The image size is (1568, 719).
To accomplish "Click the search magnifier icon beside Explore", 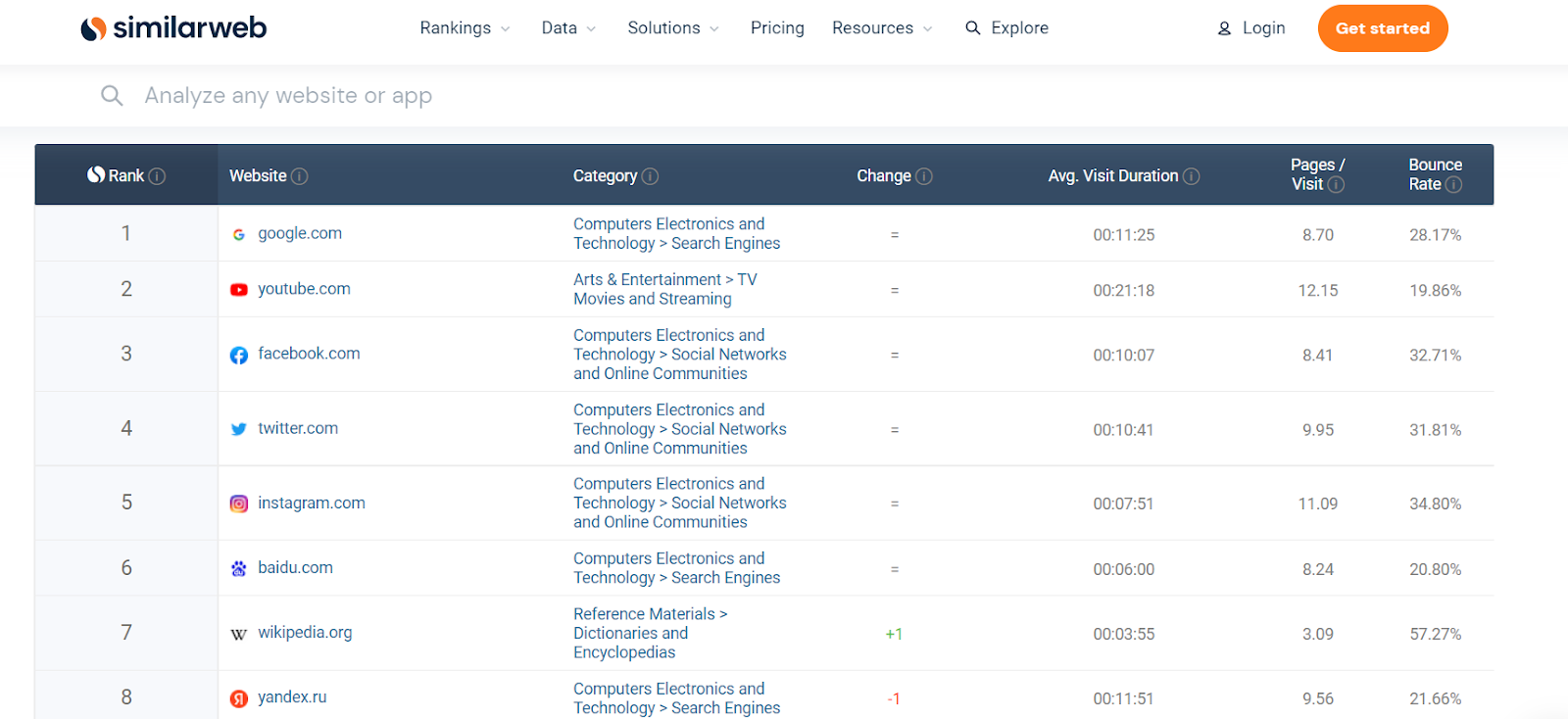I will 973,28.
